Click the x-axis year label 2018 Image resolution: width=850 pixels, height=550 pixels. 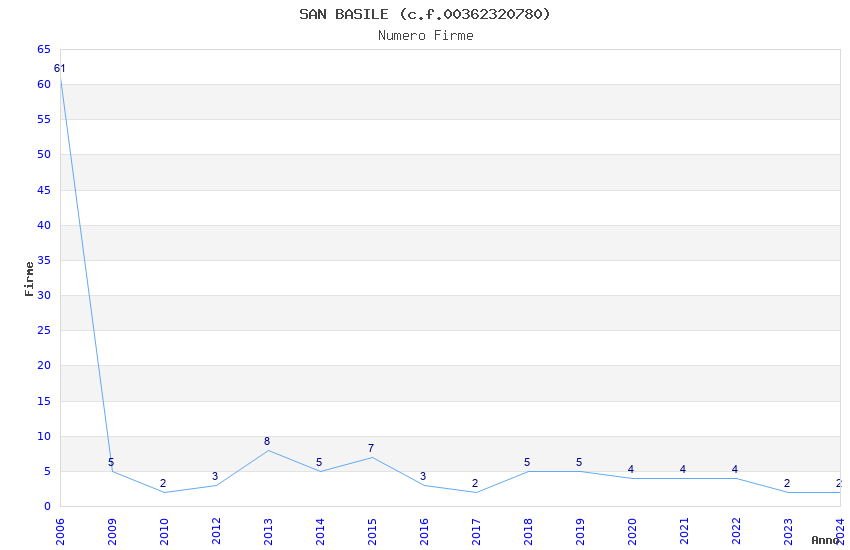point(529,532)
